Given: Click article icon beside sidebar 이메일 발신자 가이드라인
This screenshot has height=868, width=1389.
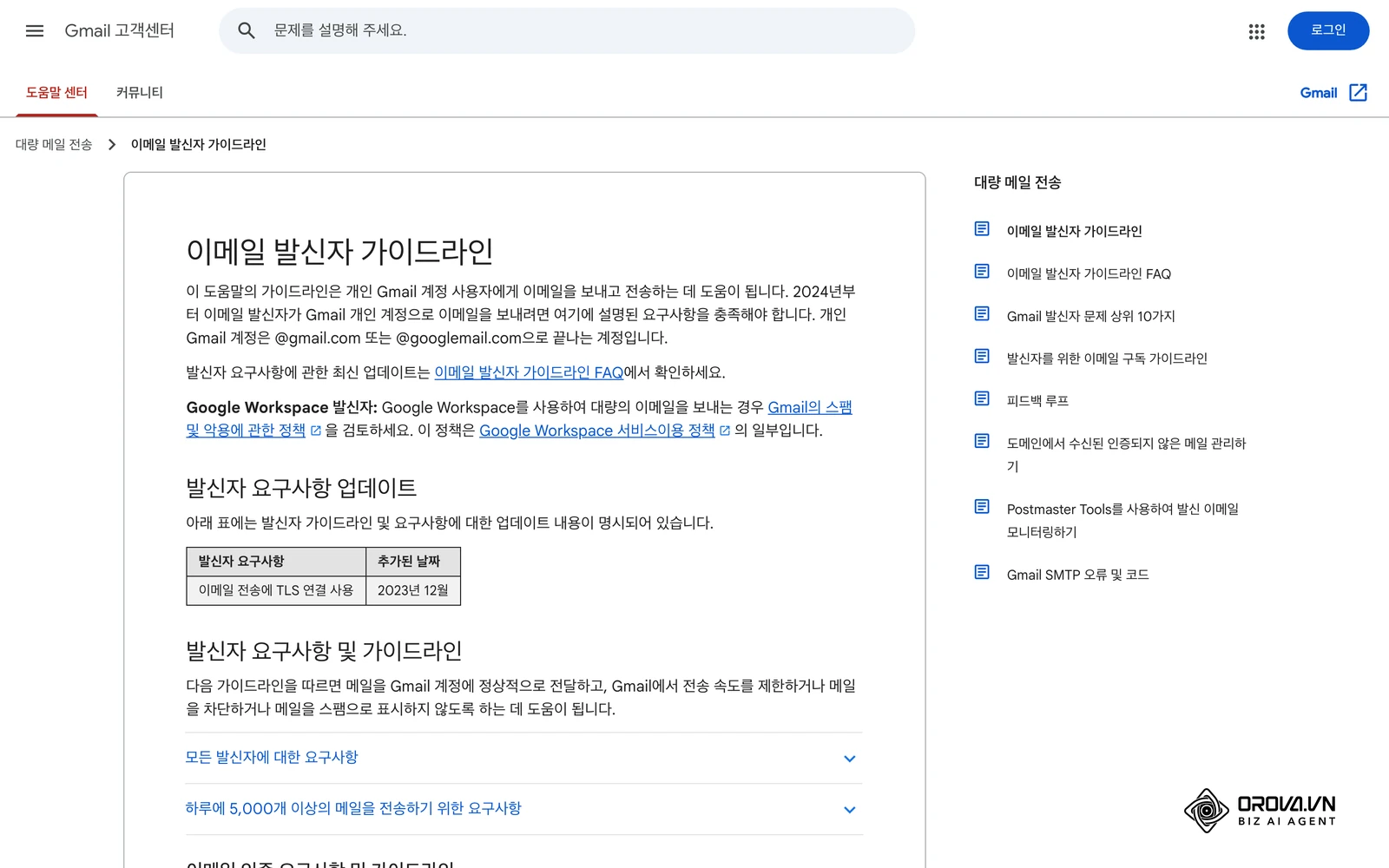Looking at the screenshot, I should coord(982,229).
